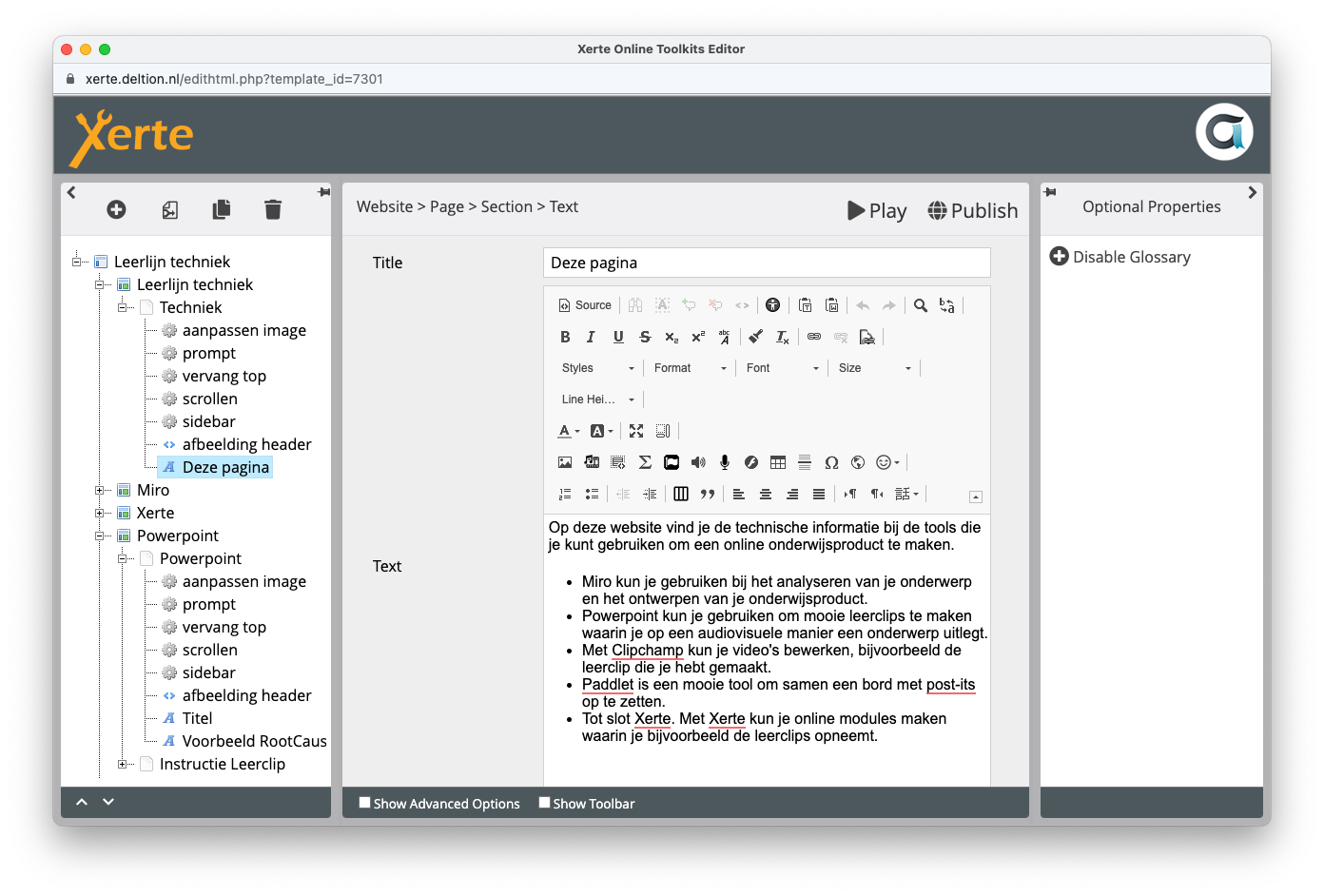Image resolution: width=1324 pixels, height=896 pixels.
Task: Collapse the right properties panel chevron
Action: coord(1253,192)
